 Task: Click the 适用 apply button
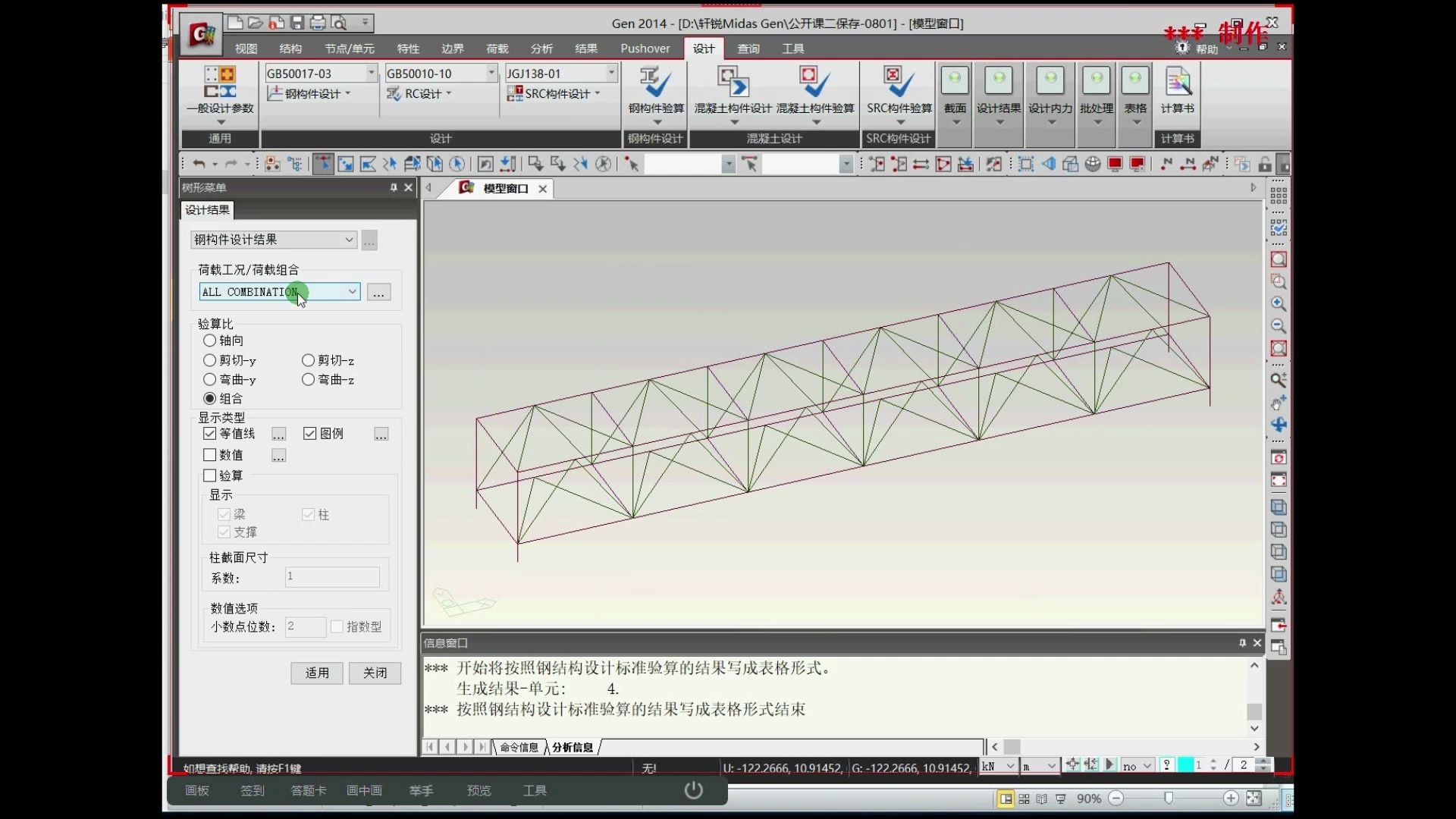pos(316,673)
